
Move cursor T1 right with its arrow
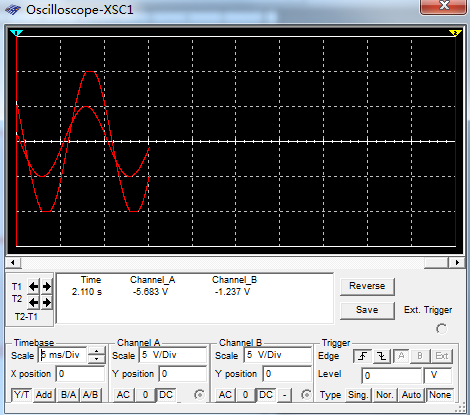pos(47,287)
